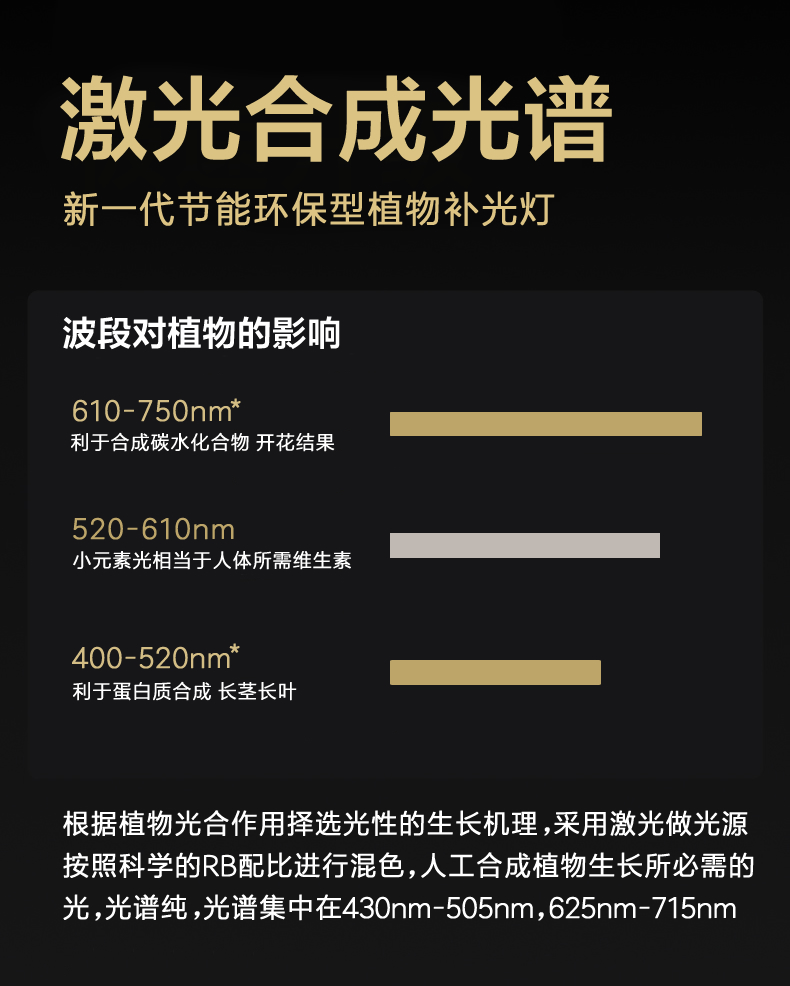Click the text 小元素光相当于人体所需维生素
The image size is (790, 986).
211,561
